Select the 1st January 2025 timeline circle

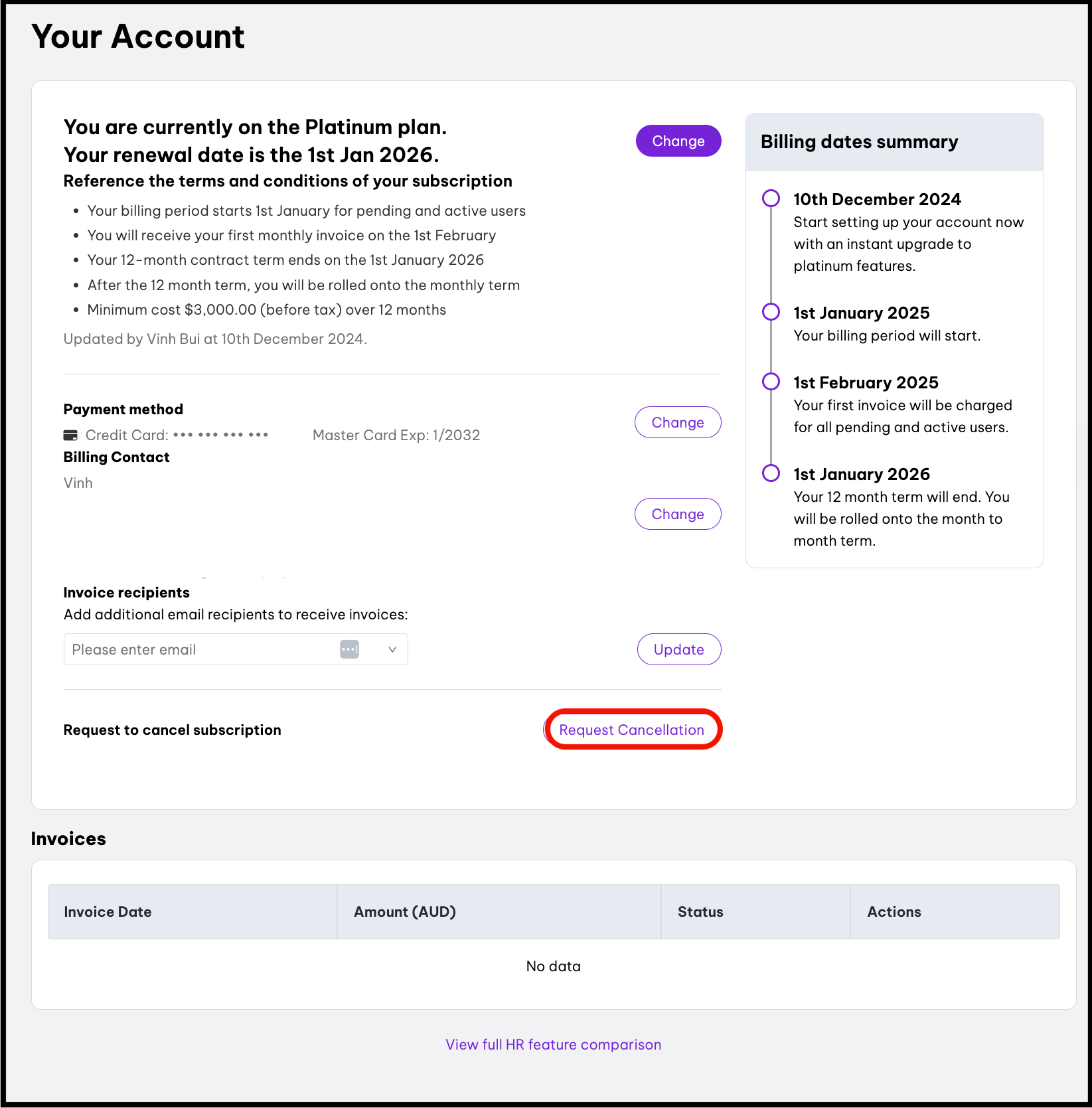(771, 312)
